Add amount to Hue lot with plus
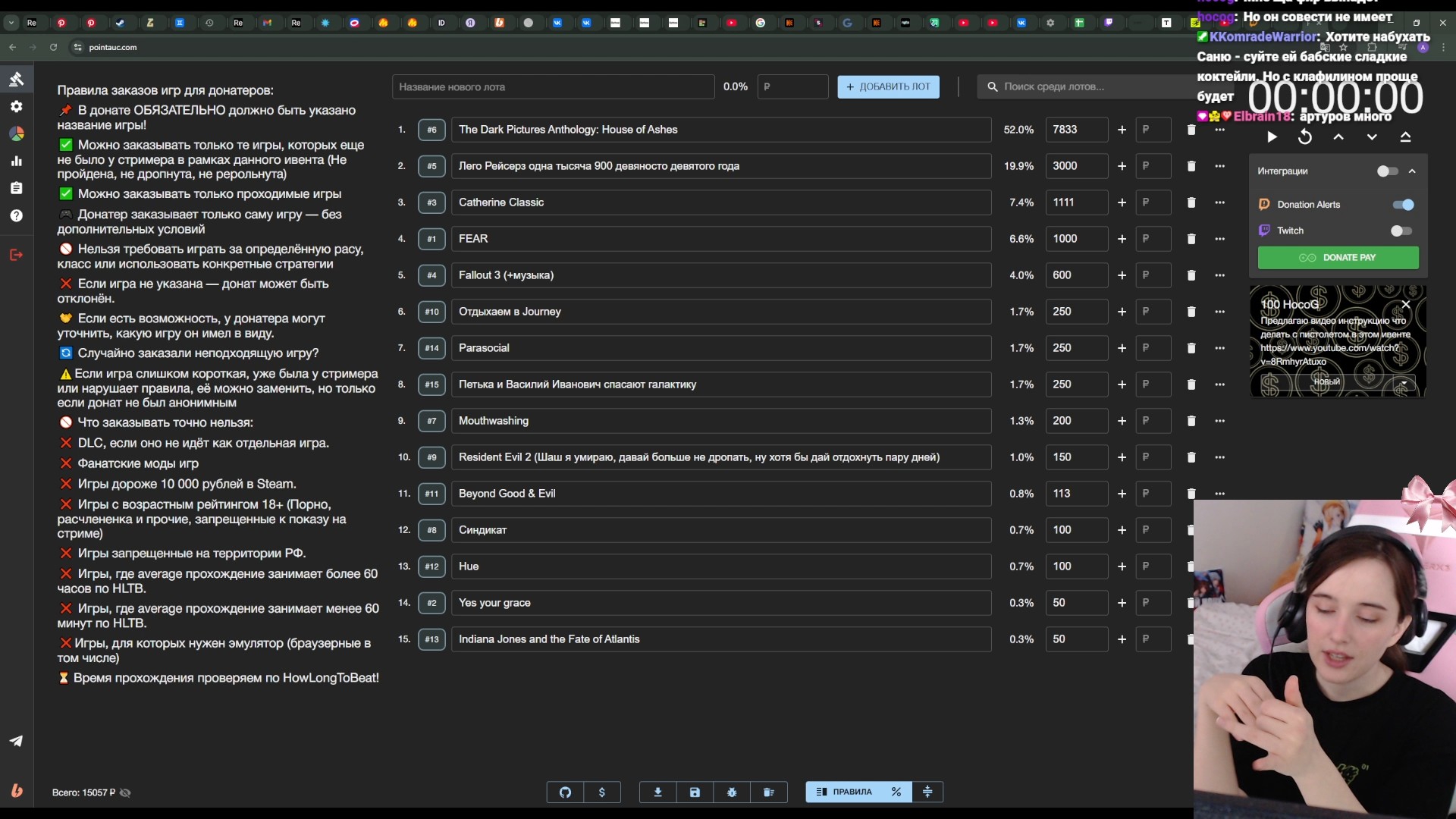Viewport: 1456px width, 819px height. (x=1122, y=566)
